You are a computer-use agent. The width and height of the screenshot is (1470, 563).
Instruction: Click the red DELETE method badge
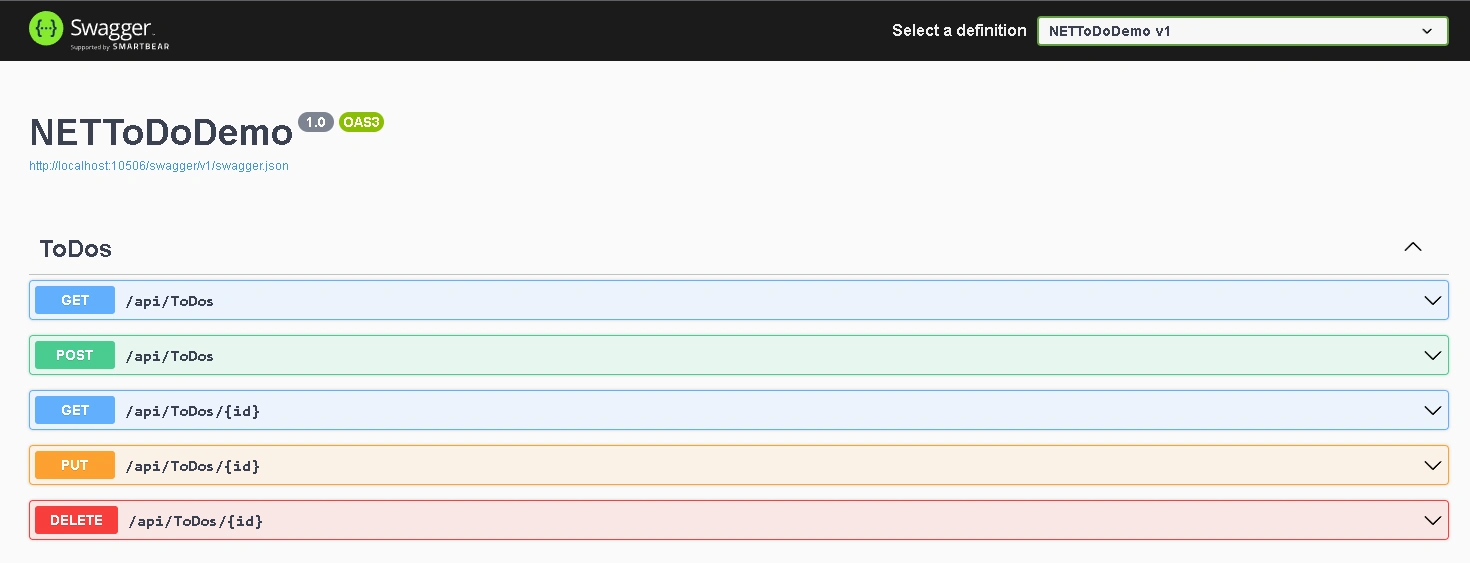[x=76, y=520]
